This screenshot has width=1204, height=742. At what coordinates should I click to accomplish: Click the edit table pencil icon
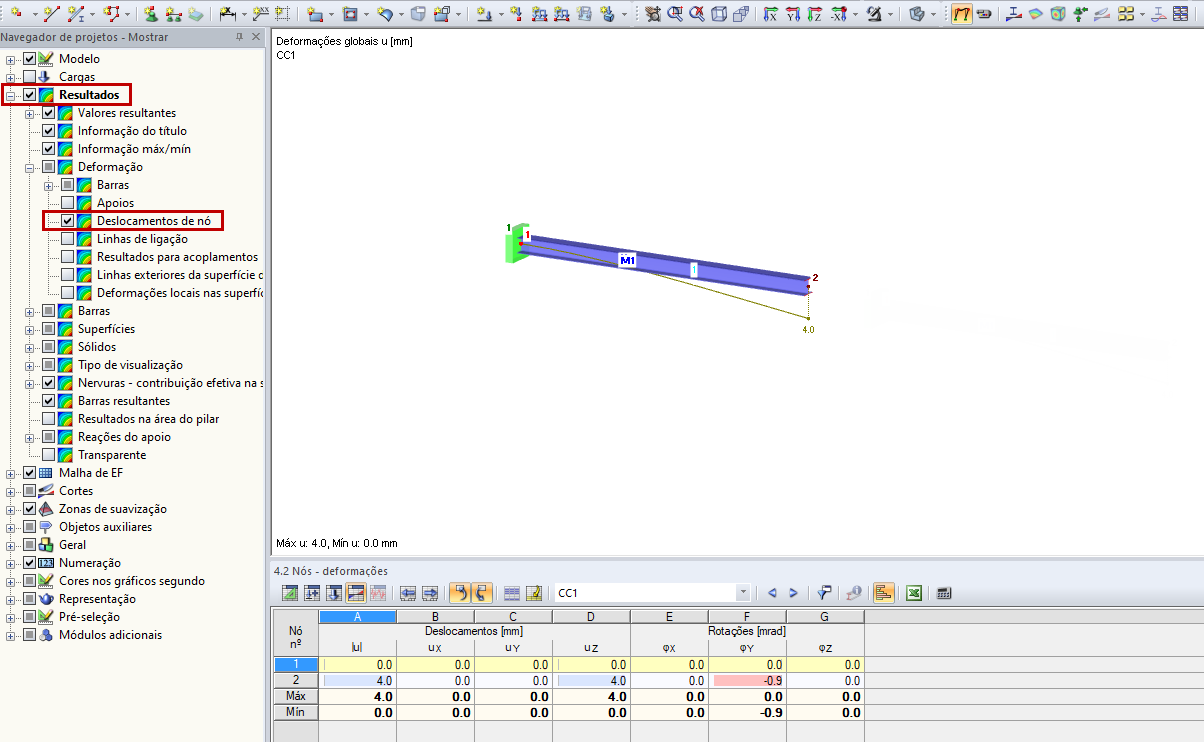[x=534, y=592]
